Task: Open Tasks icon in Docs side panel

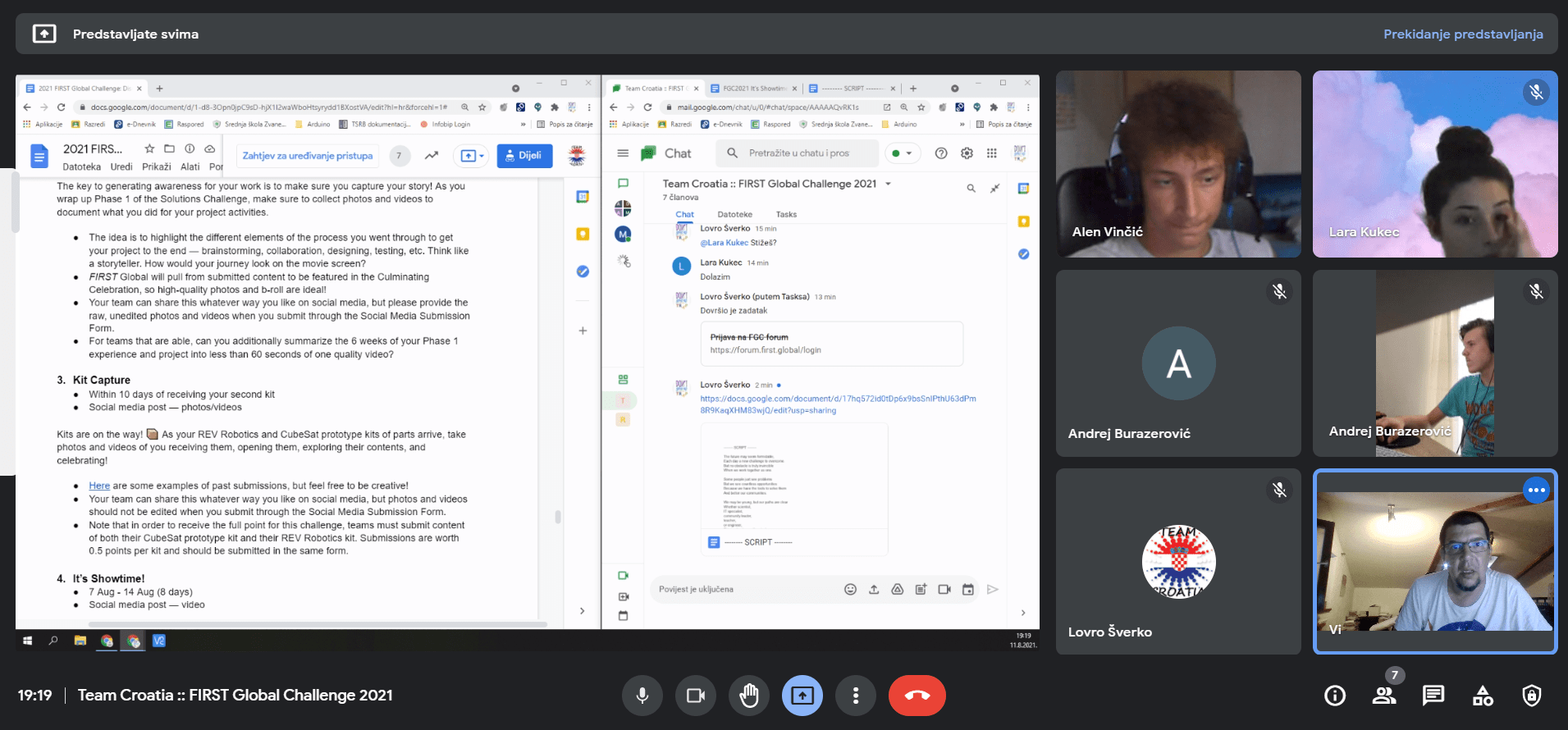Action: (x=583, y=271)
